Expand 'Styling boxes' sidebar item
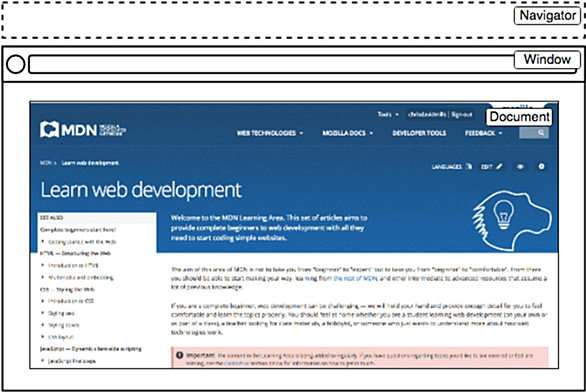The image size is (586, 392). click(43, 325)
